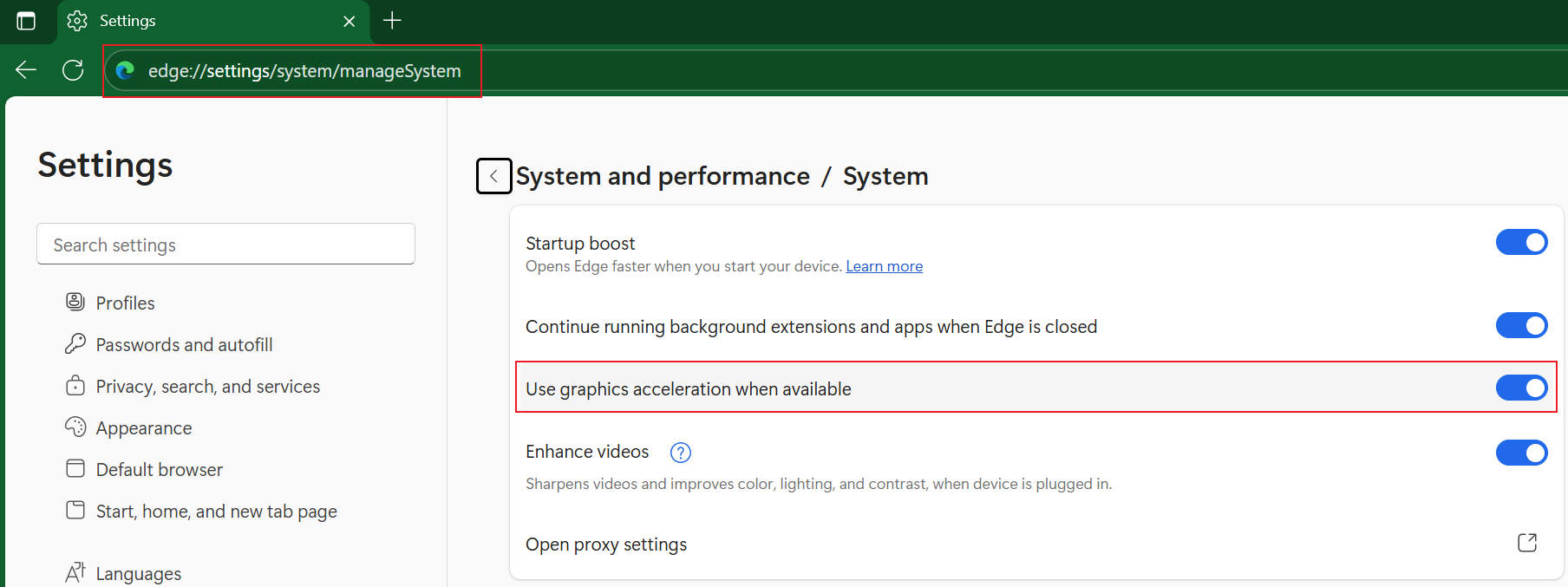
Task: Open Languages settings
Action: tap(139, 574)
